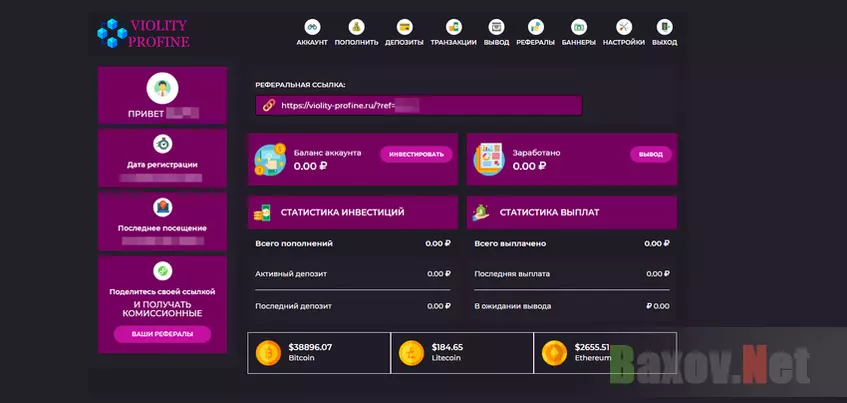Open the Баннеры banknote icon
Viewport: 847px width, 403px height.
pyautogui.click(x=579, y=26)
